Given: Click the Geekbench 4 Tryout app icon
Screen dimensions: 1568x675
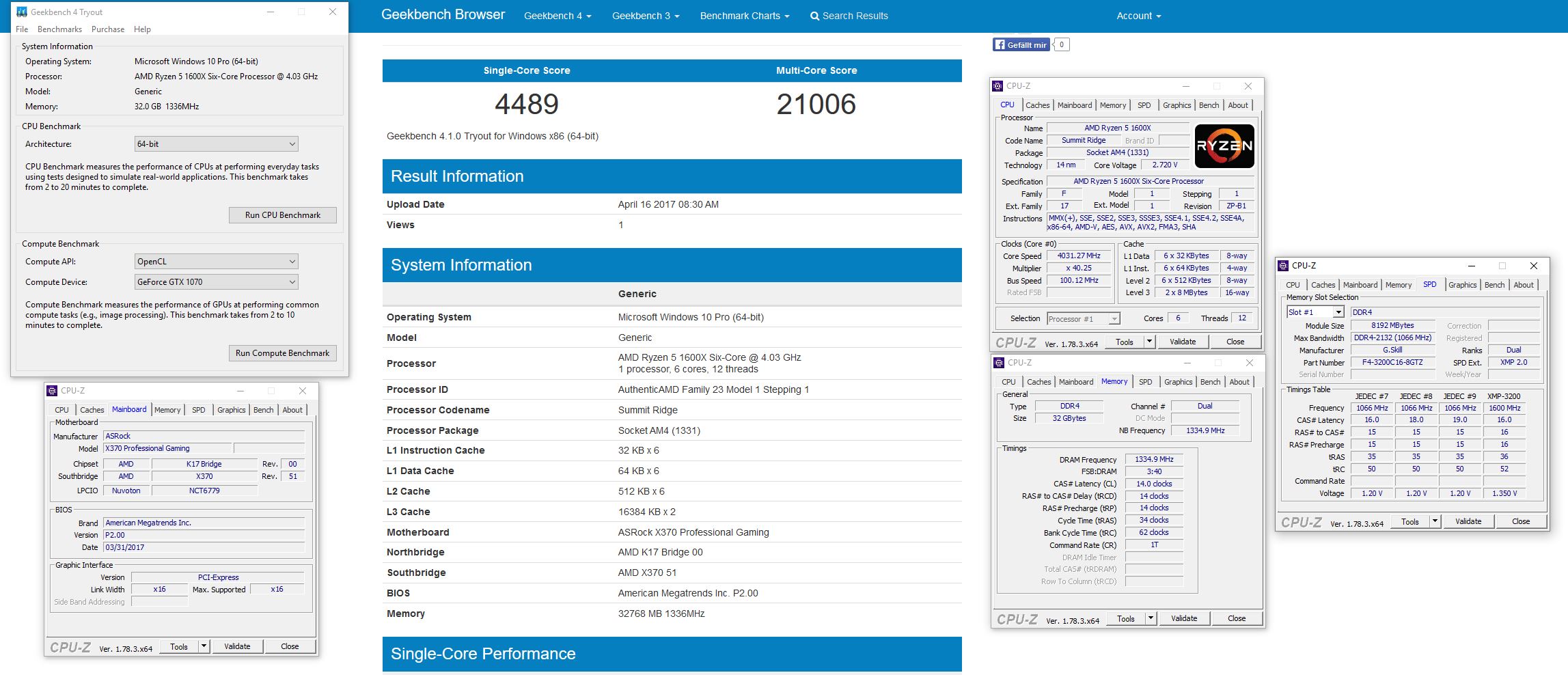Looking at the screenshot, I should 22,12.
